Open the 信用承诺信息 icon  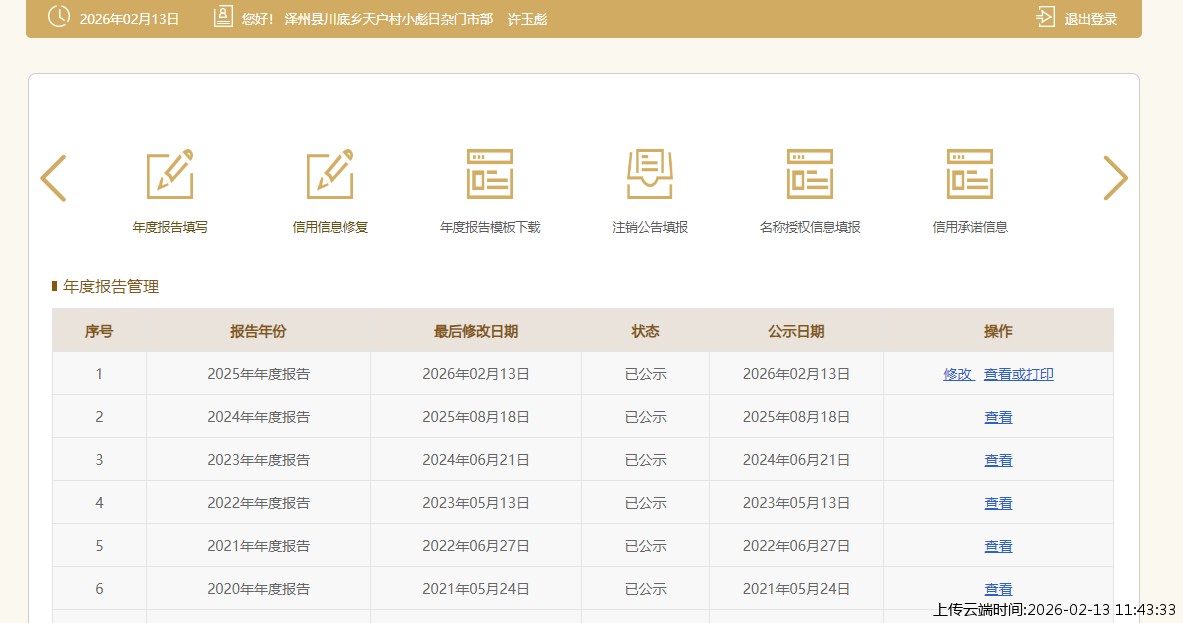tap(970, 175)
